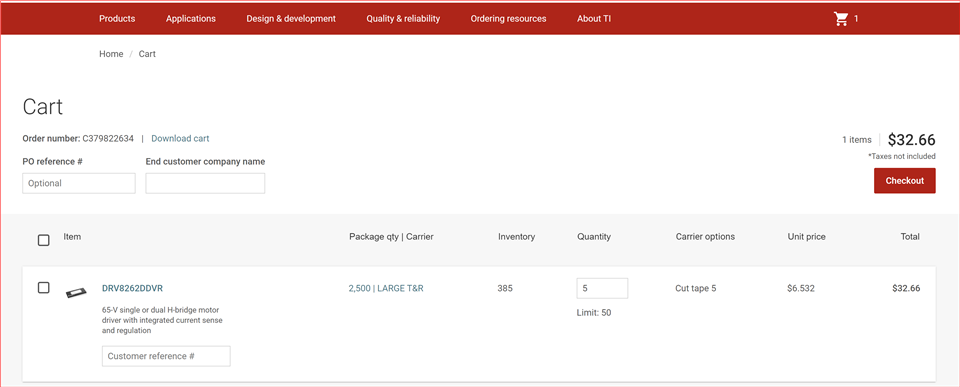Image resolution: width=960 pixels, height=387 pixels.
Task: Check the DRV8262DDVR row checkbox
Action: pos(43,288)
